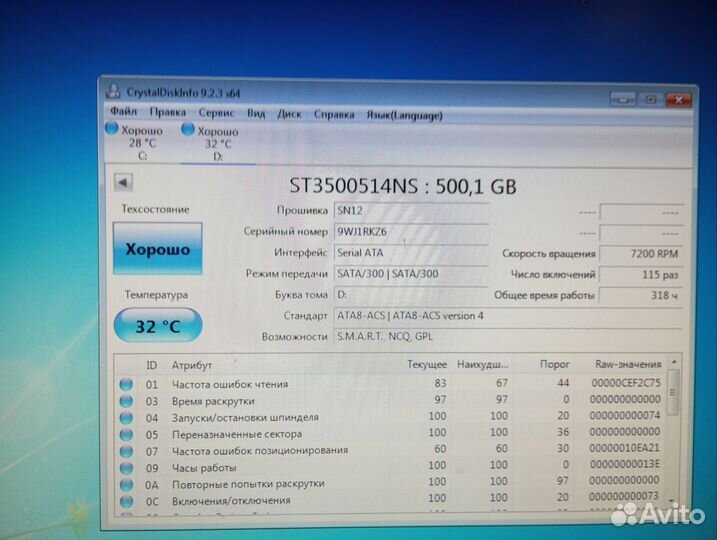Open the Правка menu
The width and height of the screenshot is (717, 540).
pyautogui.click(x=167, y=113)
